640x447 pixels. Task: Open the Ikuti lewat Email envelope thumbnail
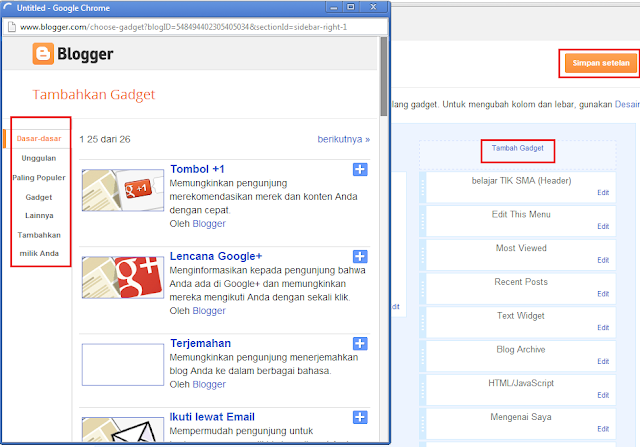tap(123, 429)
